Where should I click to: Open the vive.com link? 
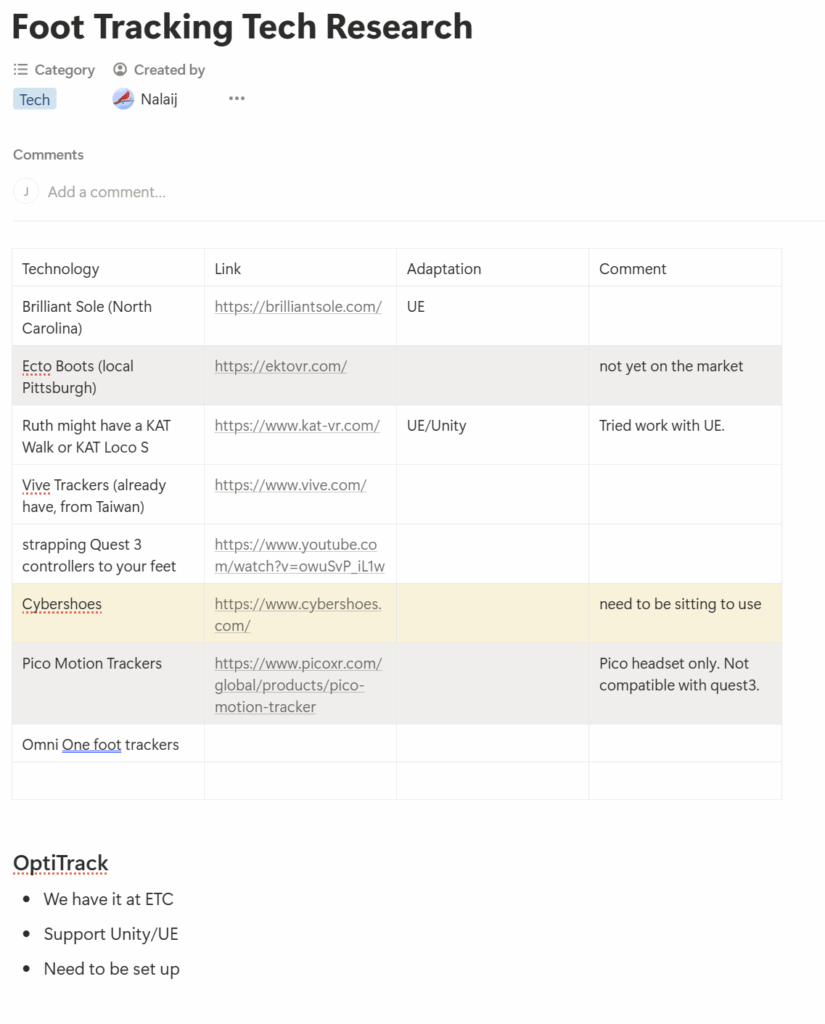click(290, 485)
